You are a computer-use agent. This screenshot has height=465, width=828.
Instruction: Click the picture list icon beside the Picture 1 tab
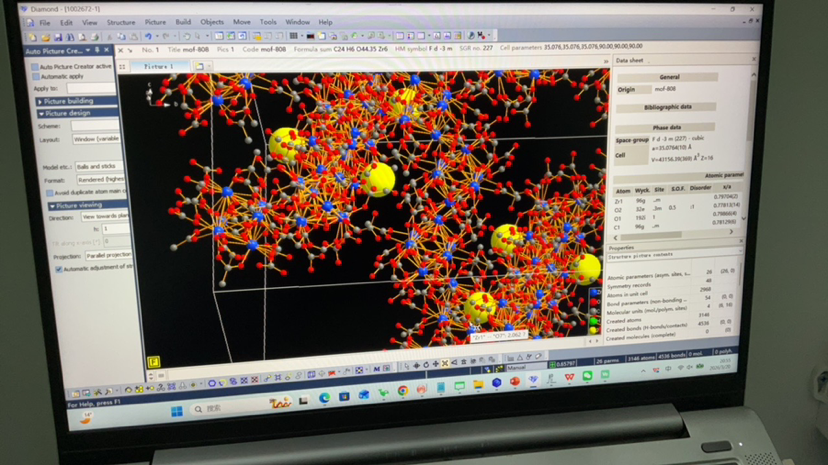click(x=198, y=67)
